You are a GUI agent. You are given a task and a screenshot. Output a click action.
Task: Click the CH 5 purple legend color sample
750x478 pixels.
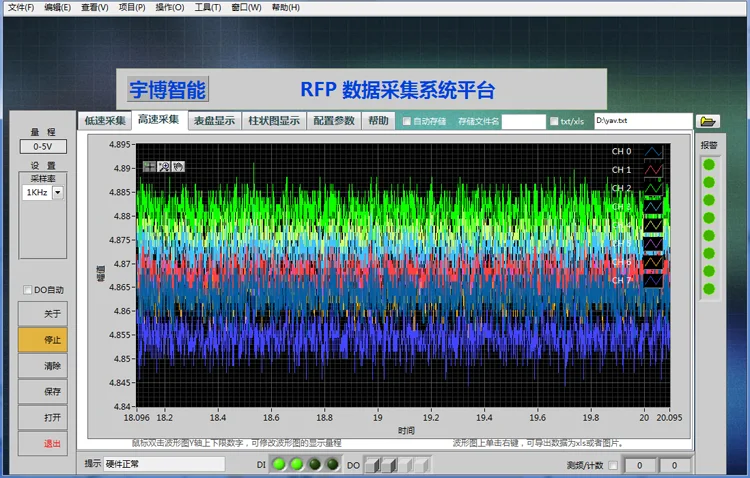click(653, 244)
